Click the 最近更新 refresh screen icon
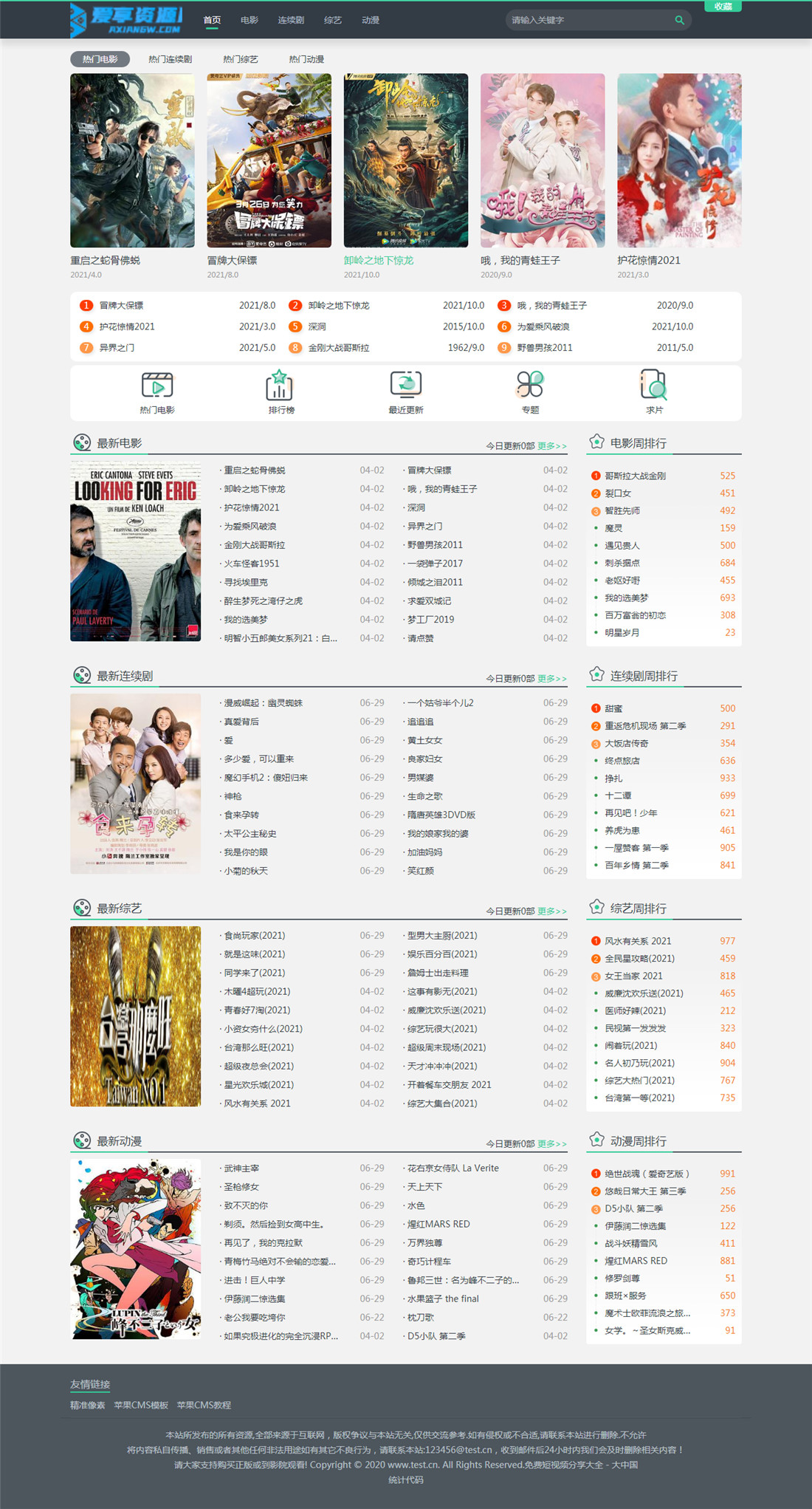 pyautogui.click(x=405, y=385)
